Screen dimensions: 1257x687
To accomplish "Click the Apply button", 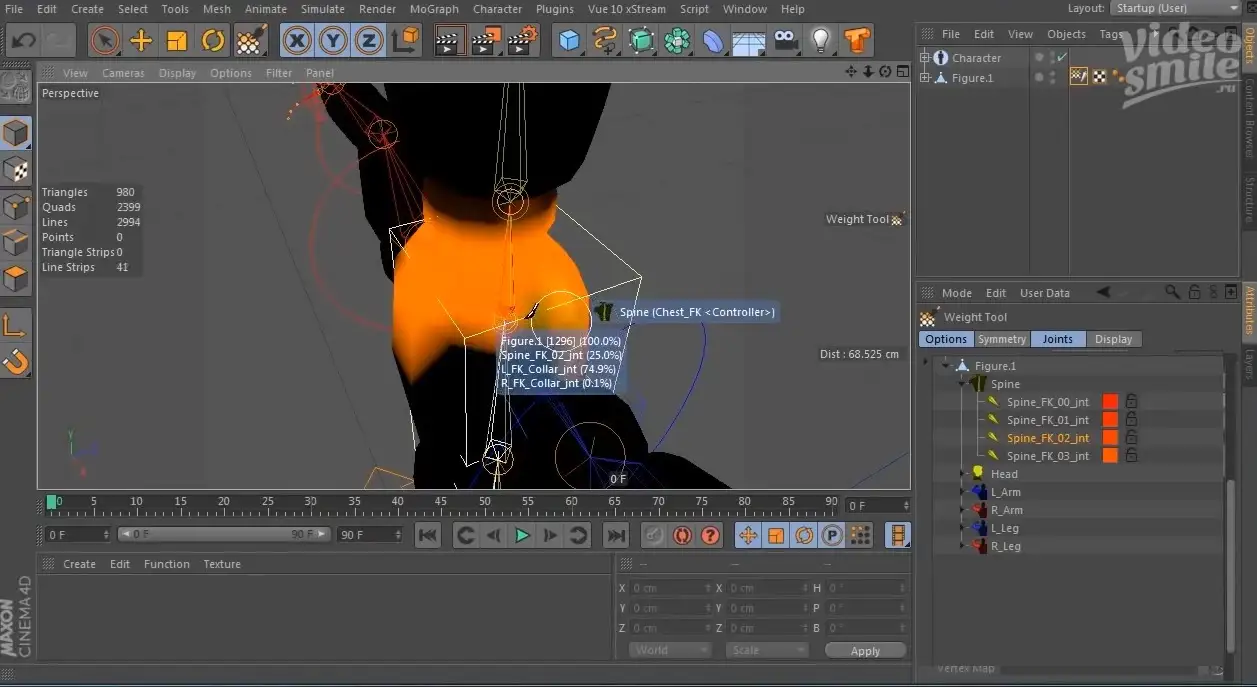I will (865, 650).
